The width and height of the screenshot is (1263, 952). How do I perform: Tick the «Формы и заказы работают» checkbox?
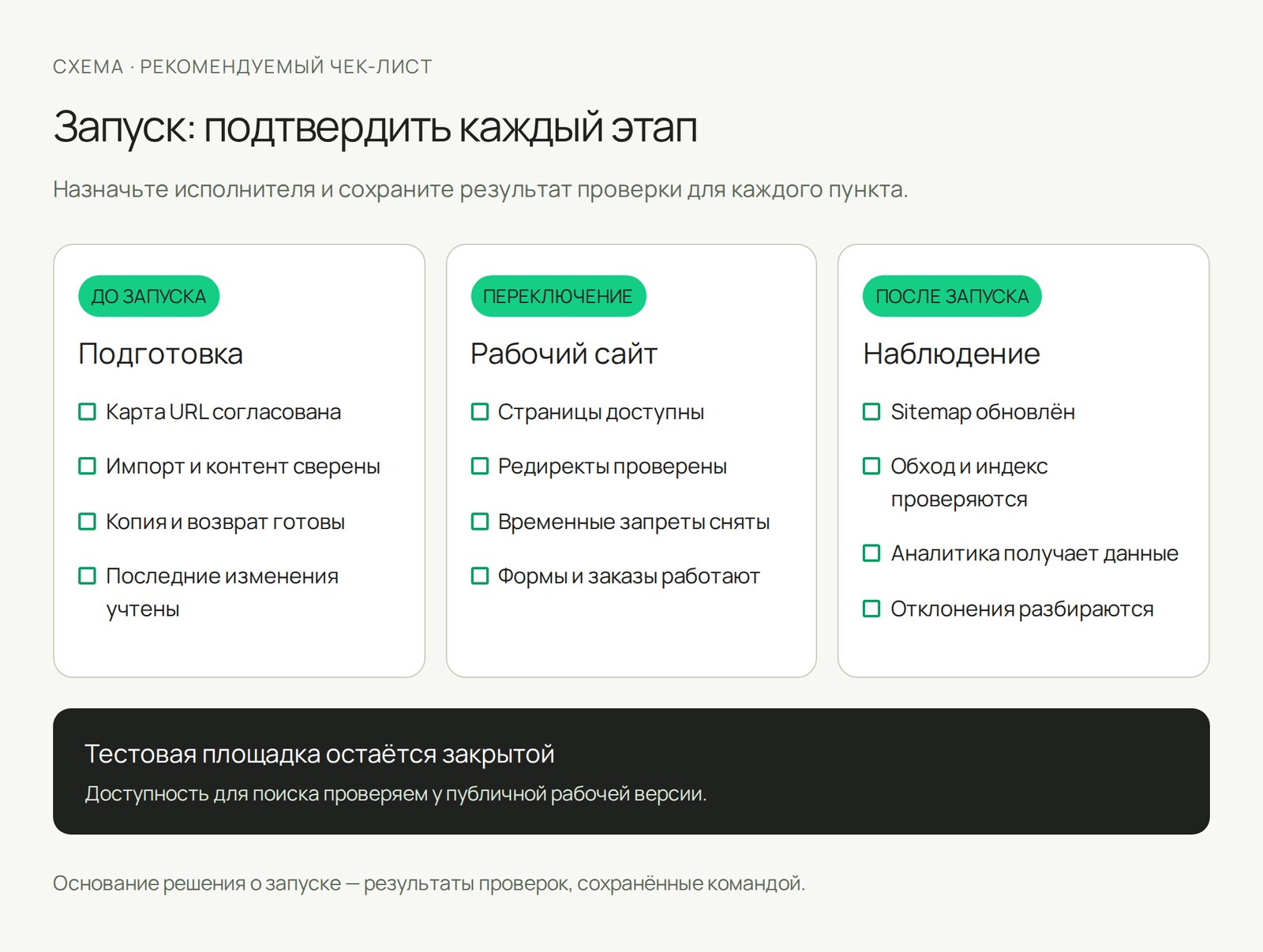pyautogui.click(x=479, y=576)
